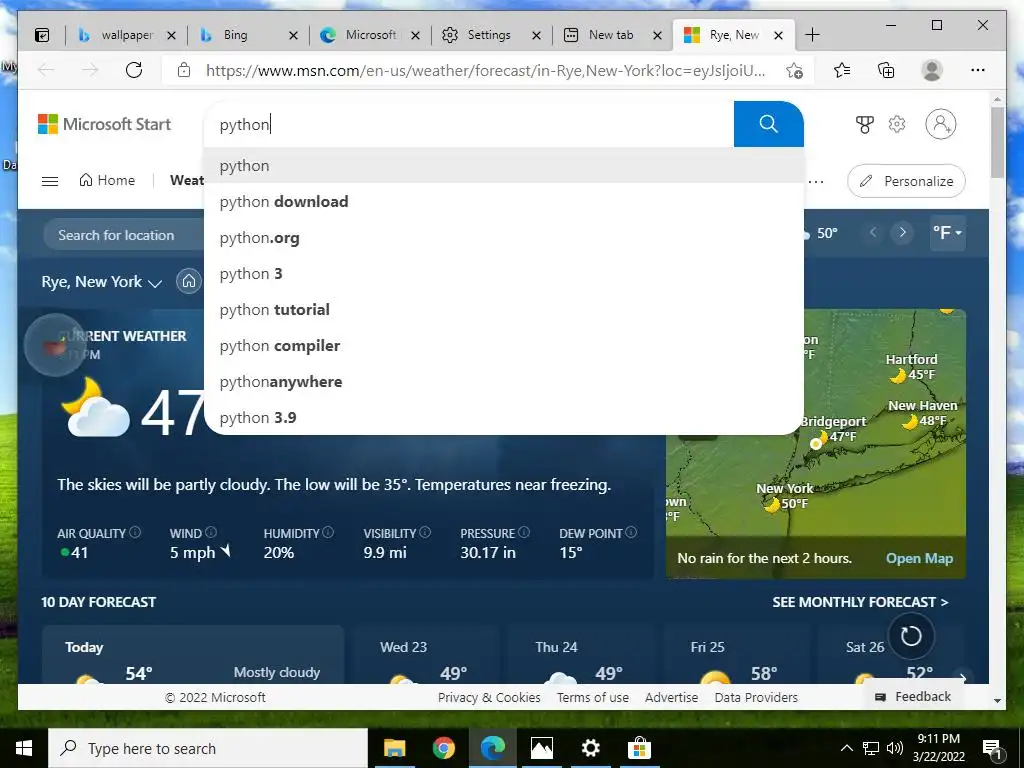The width and height of the screenshot is (1024, 768).
Task: Close the Bing tab
Action: [x=293, y=35]
